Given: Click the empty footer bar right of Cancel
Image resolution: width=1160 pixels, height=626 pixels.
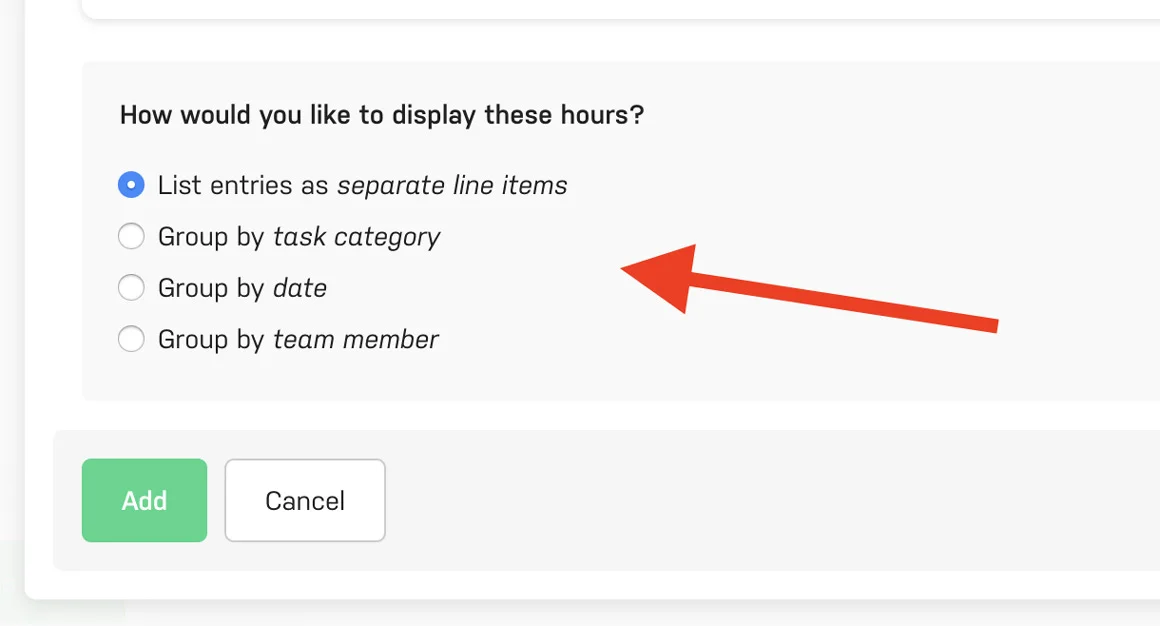Looking at the screenshot, I should (770, 500).
